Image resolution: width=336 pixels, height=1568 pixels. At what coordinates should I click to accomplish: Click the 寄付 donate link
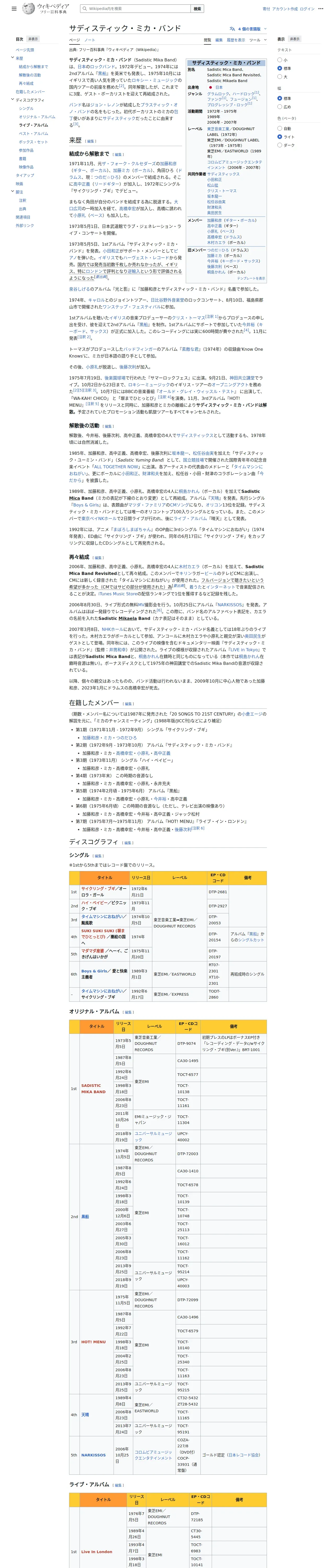pyautogui.click(x=266, y=9)
